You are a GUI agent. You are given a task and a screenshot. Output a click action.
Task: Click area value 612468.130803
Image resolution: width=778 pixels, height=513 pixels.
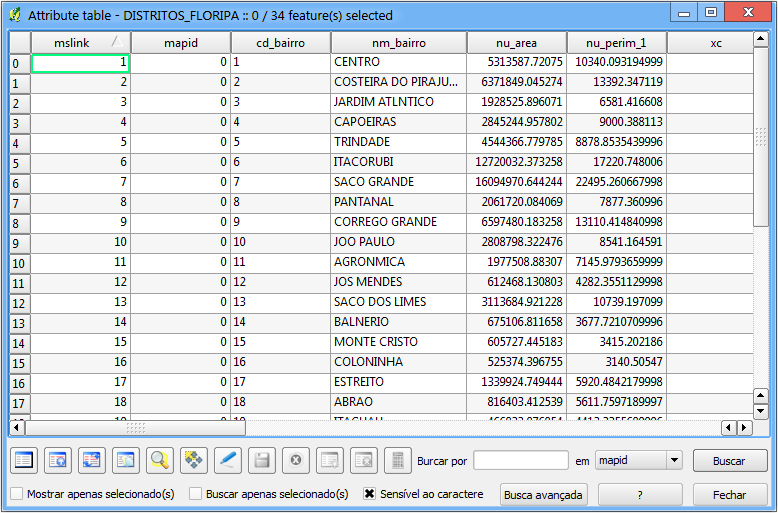(517, 282)
